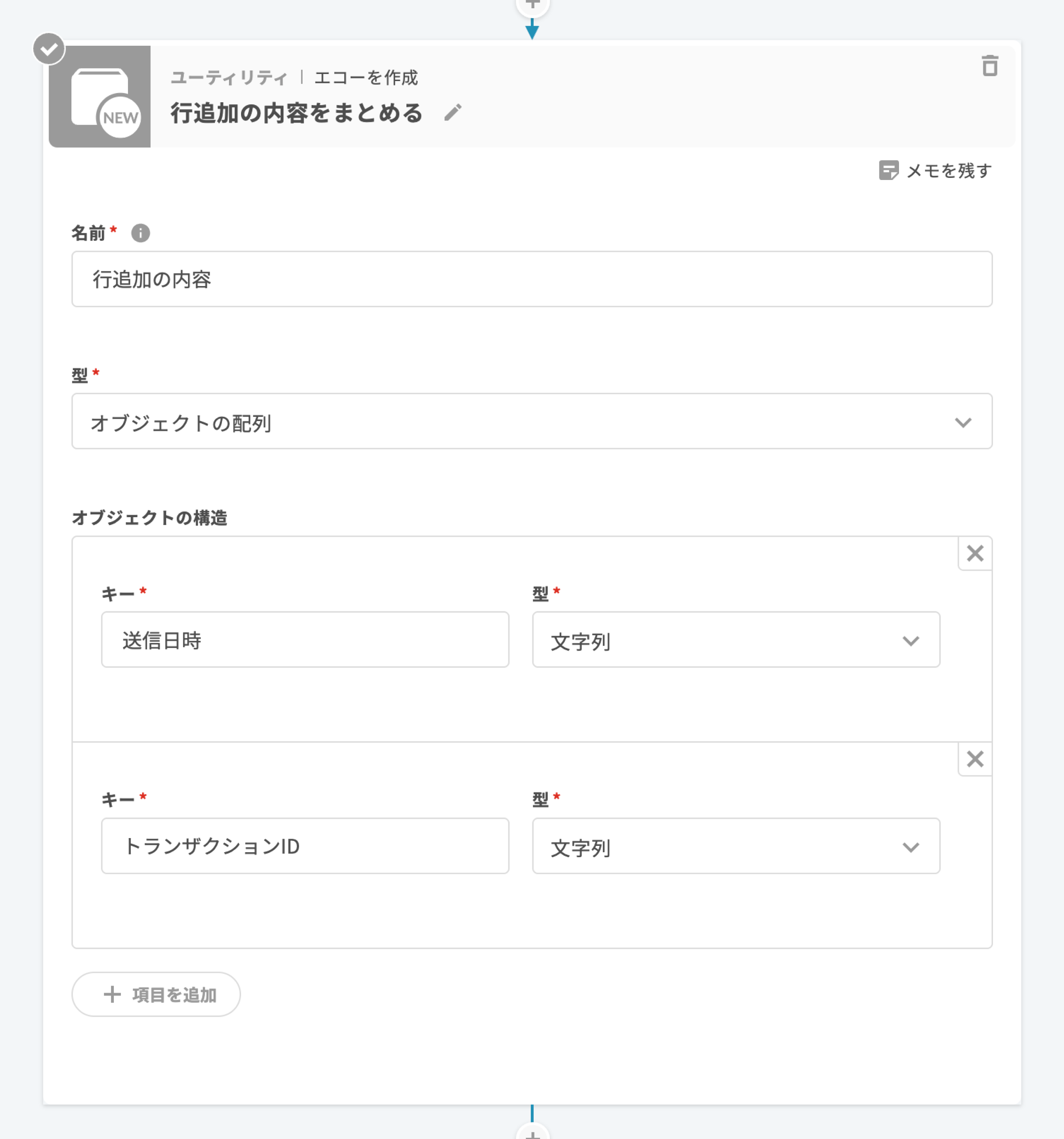Click the gray checkmark status badge

point(49,49)
